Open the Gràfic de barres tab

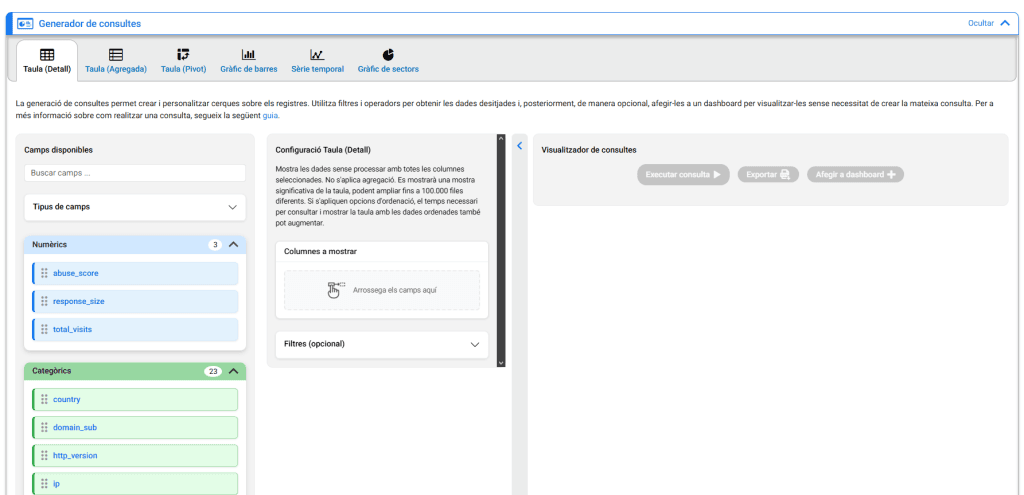coord(248,60)
